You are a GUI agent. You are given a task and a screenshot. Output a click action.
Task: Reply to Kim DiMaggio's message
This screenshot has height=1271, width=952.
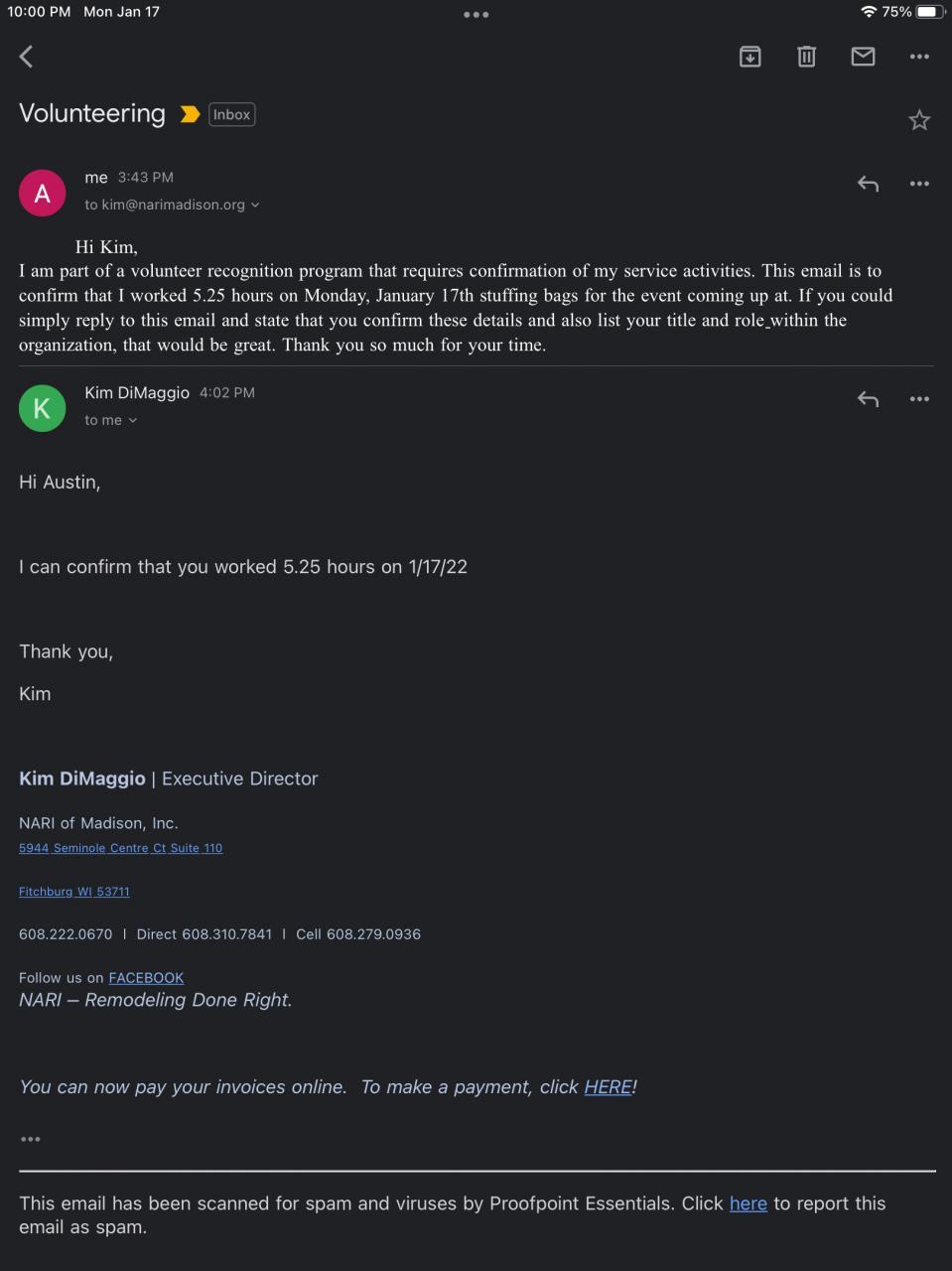click(x=868, y=399)
